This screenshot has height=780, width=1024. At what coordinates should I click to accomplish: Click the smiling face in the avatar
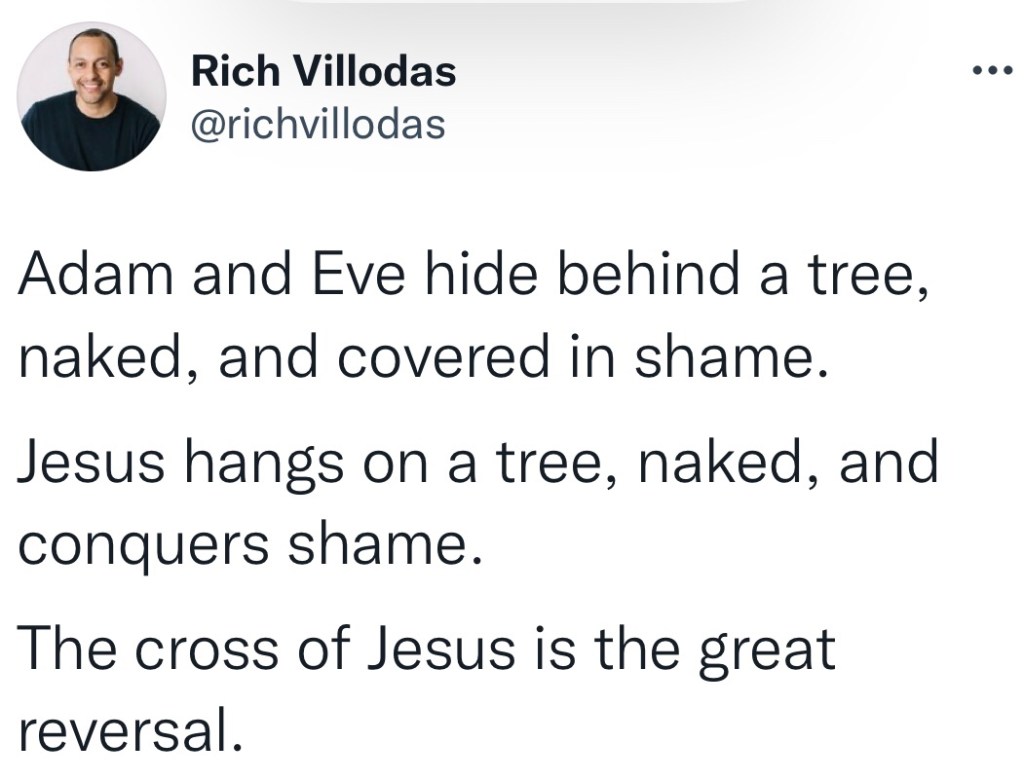[x=88, y=68]
